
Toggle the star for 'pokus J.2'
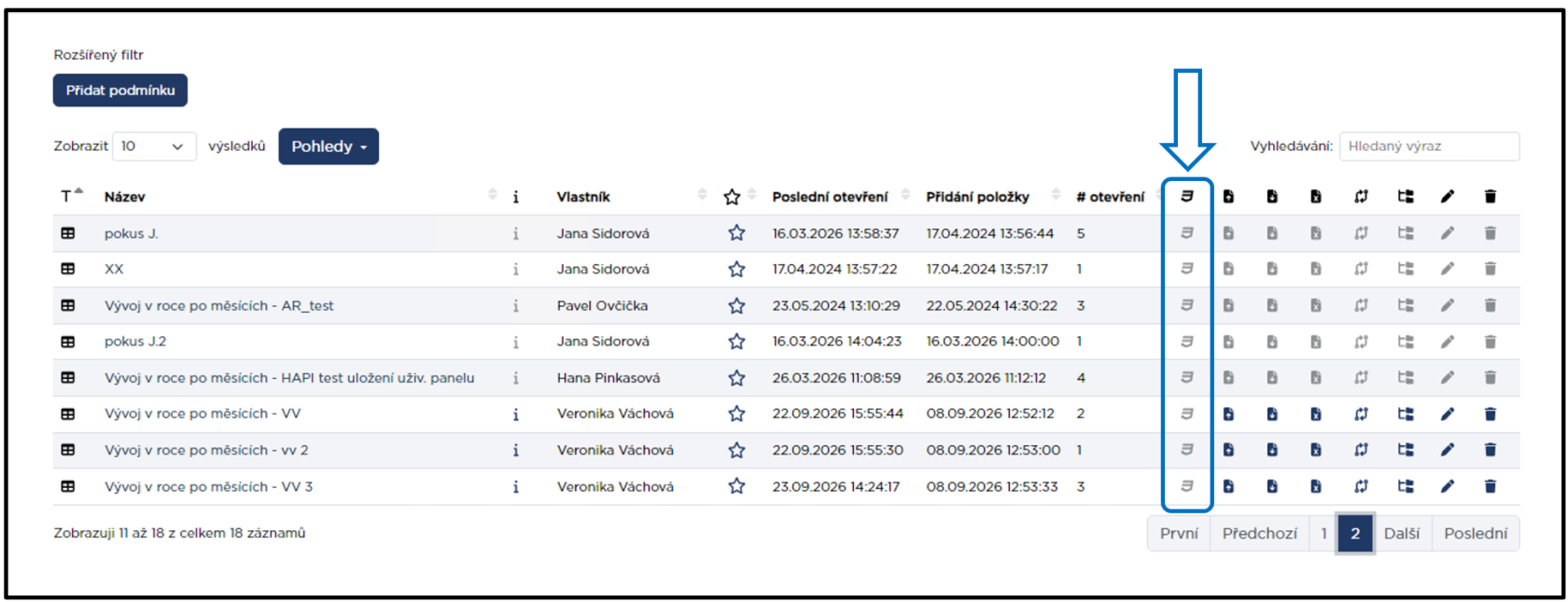click(736, 342)
